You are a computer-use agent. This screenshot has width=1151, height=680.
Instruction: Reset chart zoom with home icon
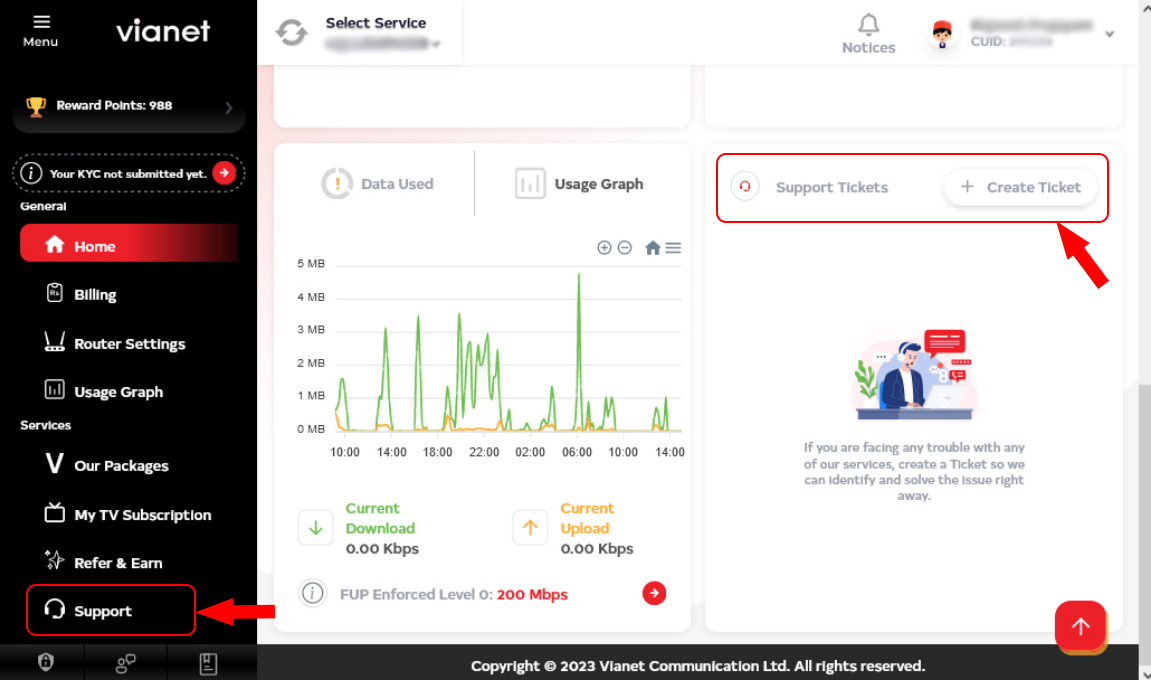coord(652,248)
